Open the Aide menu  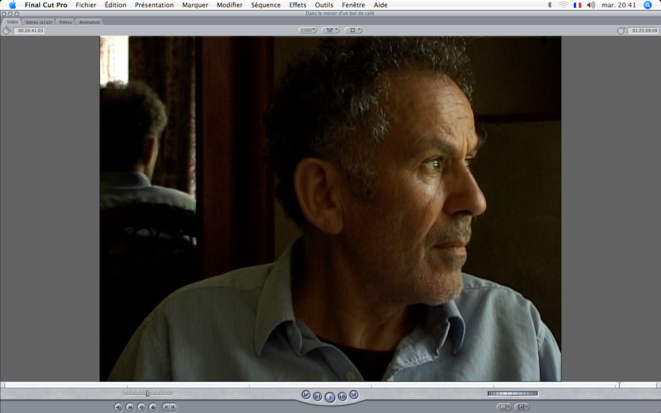381,5
